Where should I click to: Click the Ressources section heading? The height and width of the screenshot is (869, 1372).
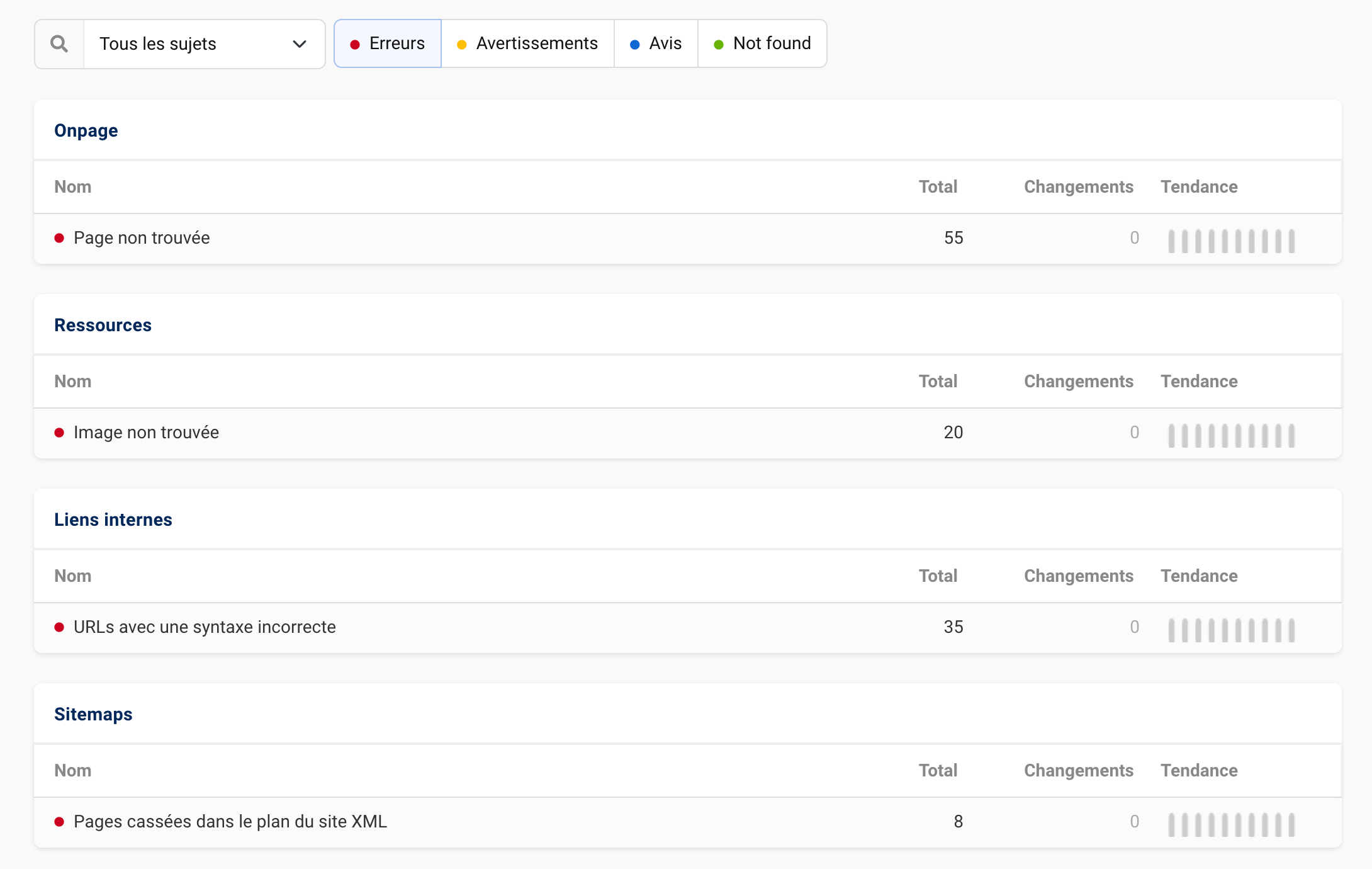pyautogui.click(x=103, y=325)
